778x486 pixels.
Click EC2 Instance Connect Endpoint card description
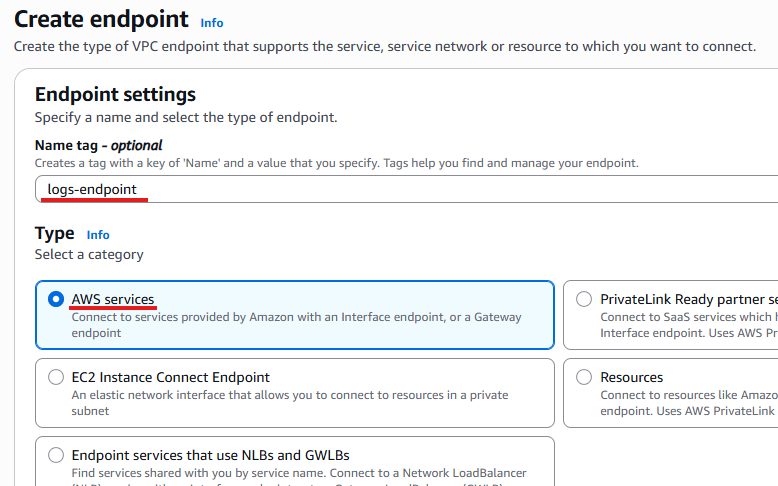(290, 403)
